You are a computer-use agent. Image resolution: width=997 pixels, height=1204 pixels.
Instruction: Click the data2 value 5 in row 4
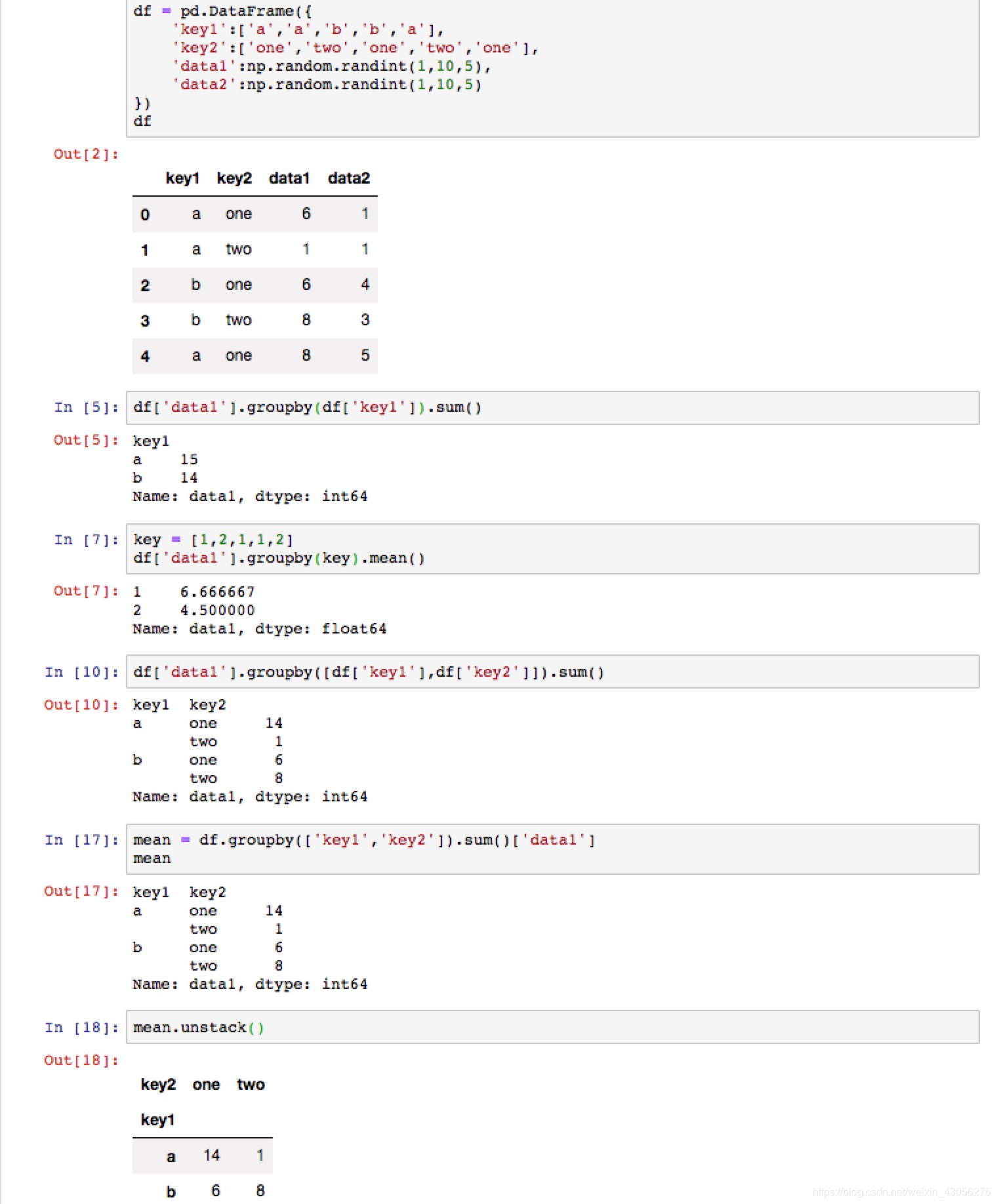[x=365, y=355]
